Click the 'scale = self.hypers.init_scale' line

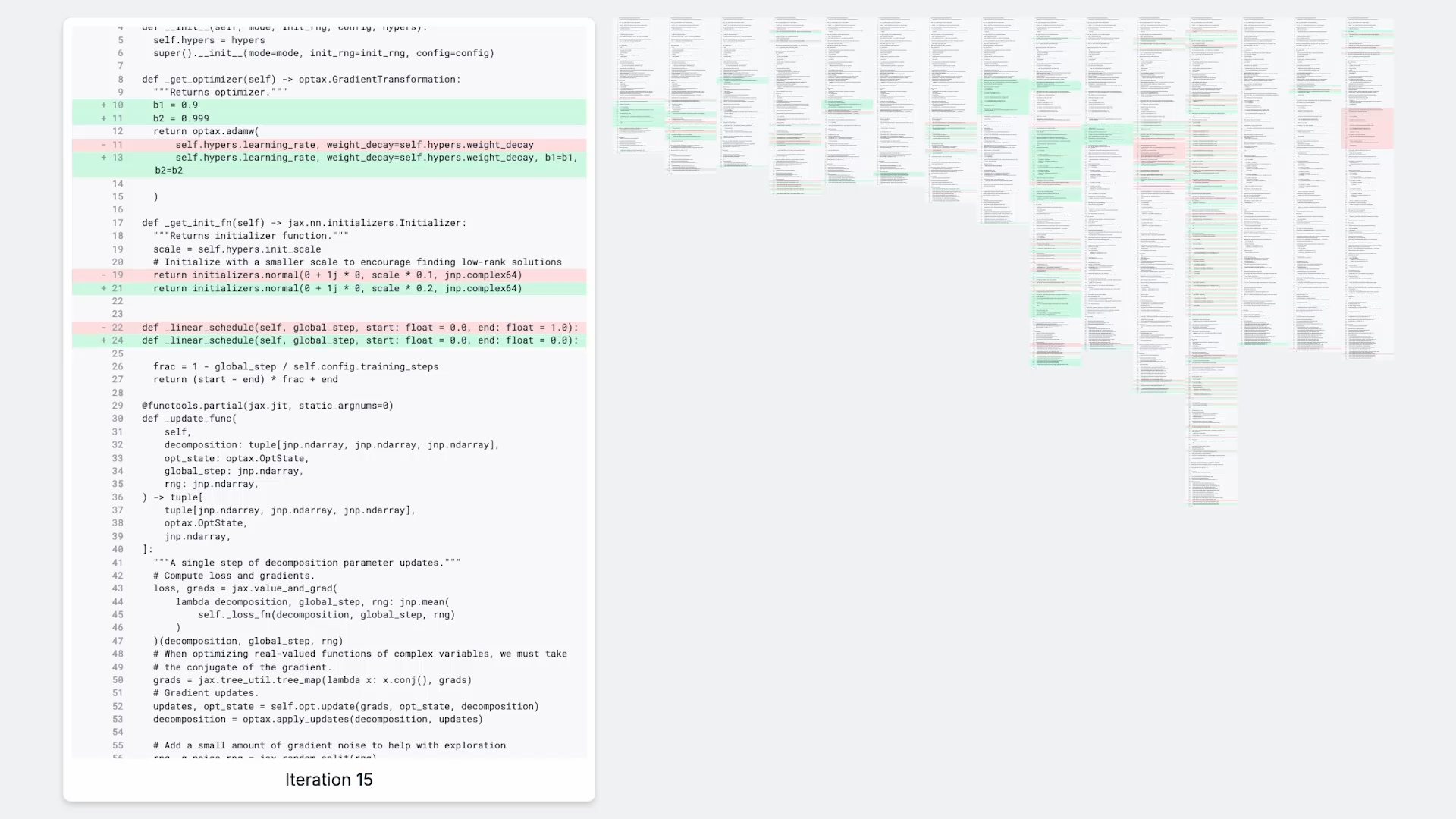tap(237, 249)
